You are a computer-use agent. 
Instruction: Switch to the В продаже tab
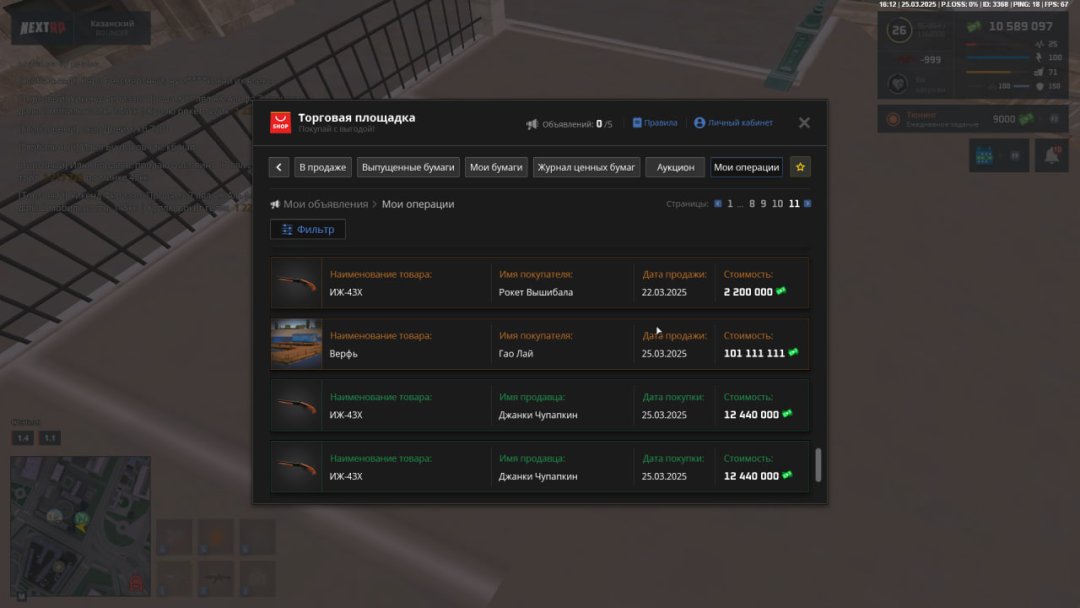[x=322, y=167]
